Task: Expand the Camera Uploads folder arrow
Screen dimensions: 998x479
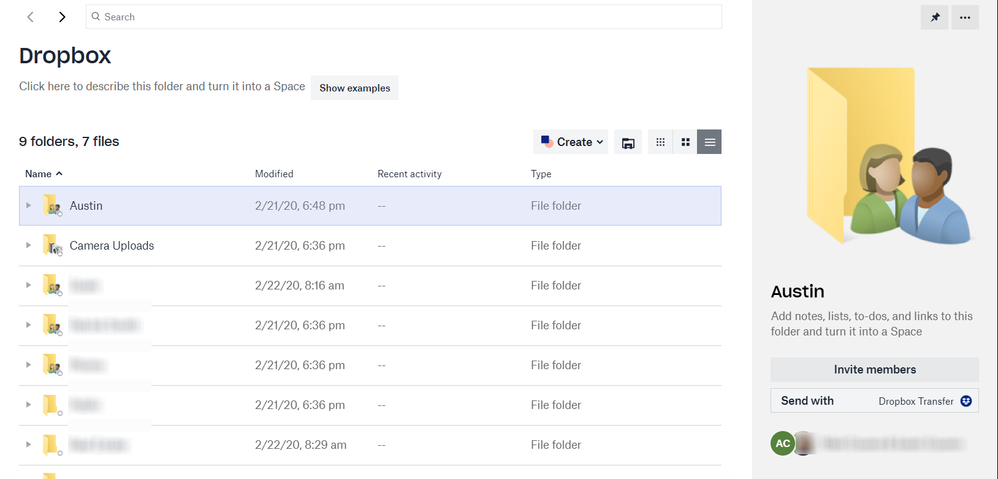Action: (28, 246)
